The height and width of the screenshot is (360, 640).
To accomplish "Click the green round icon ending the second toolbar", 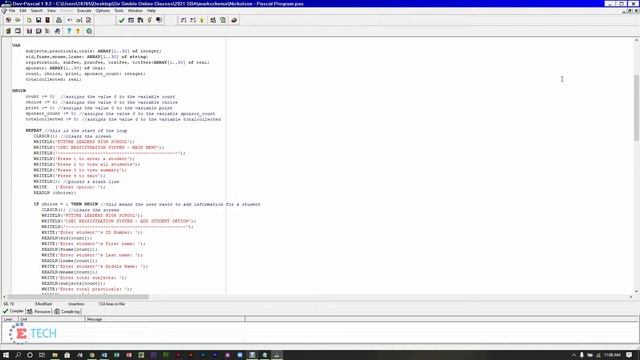I will point(89,31).
